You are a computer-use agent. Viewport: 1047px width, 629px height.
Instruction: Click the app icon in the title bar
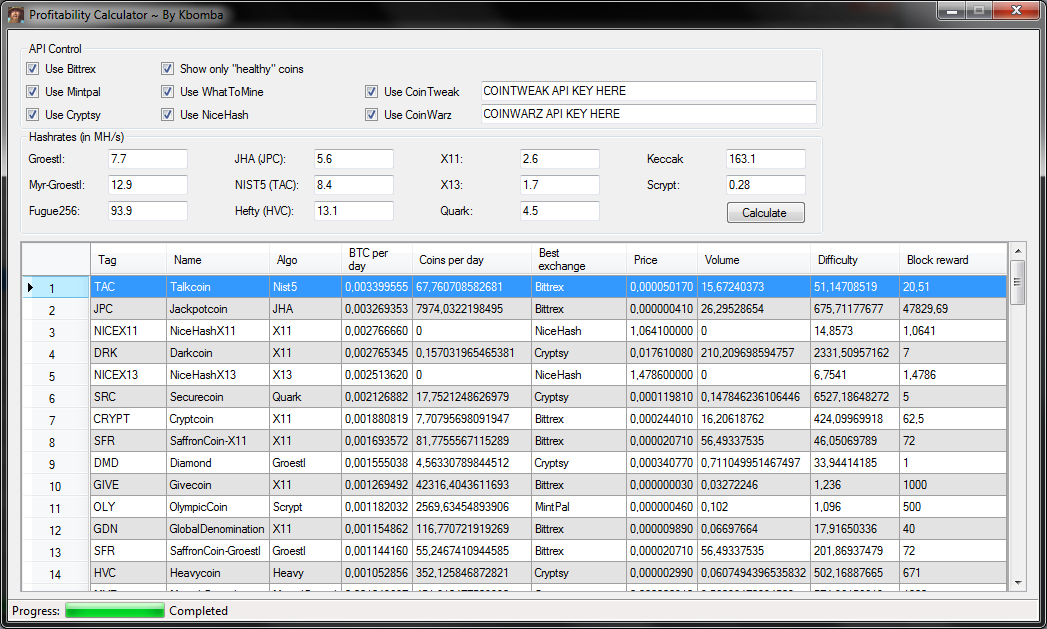(16, 14)
